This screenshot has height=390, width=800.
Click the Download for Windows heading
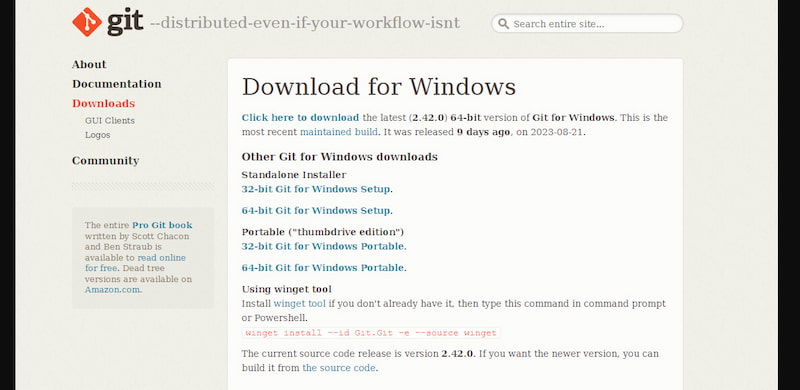(x=379, y=87)
